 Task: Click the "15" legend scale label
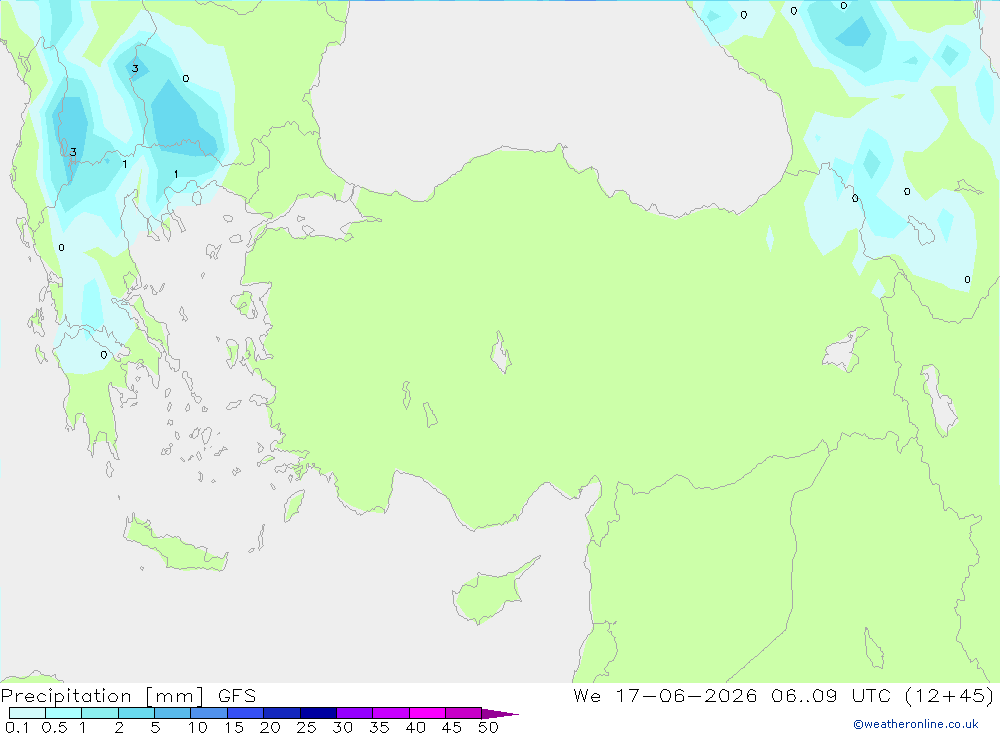point(234,727)
